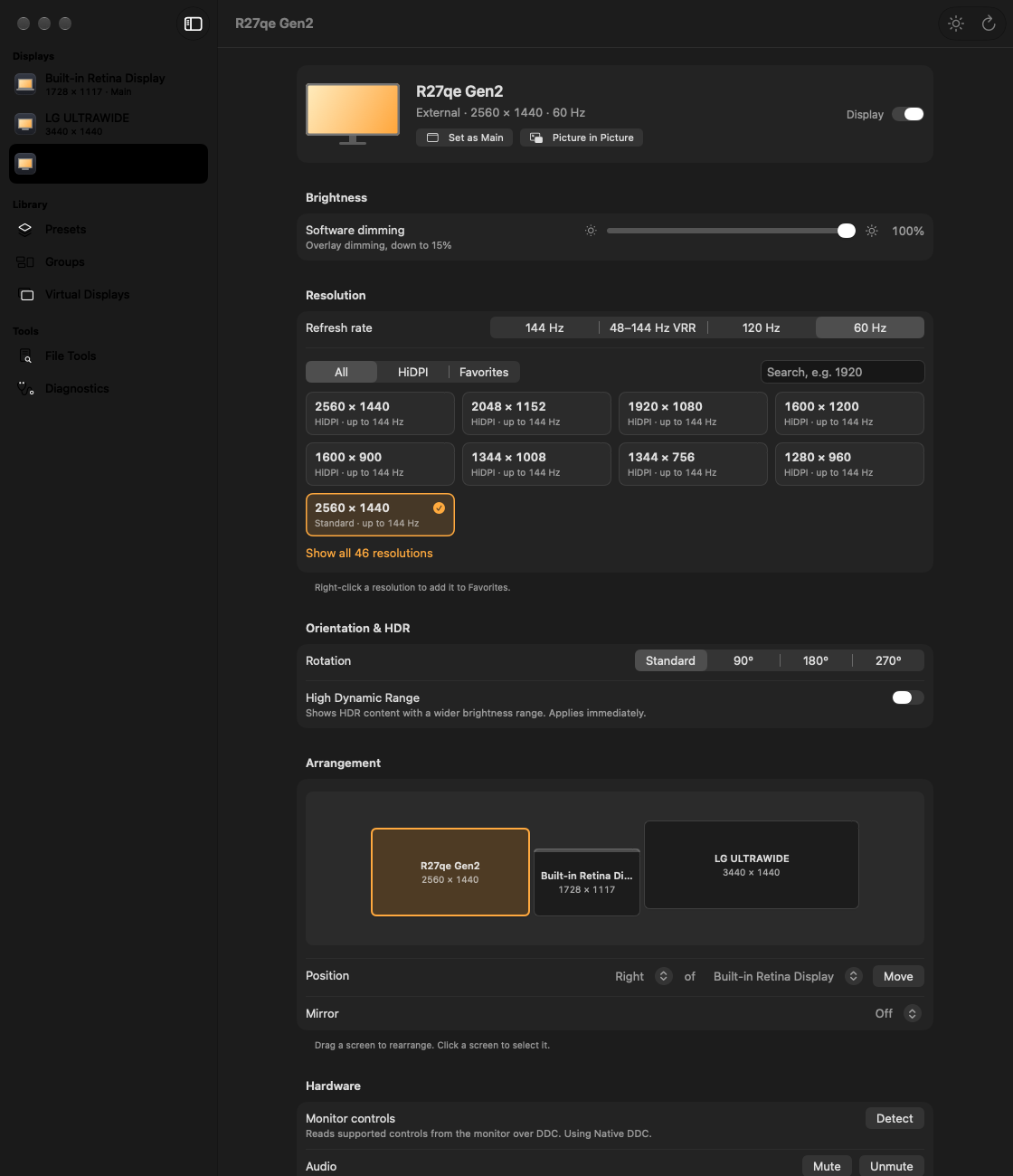Select the Built-in Retina screen in arrangement
Image resolution: width=1013 pixels, height=1176 pixels.
coord(587,882)
